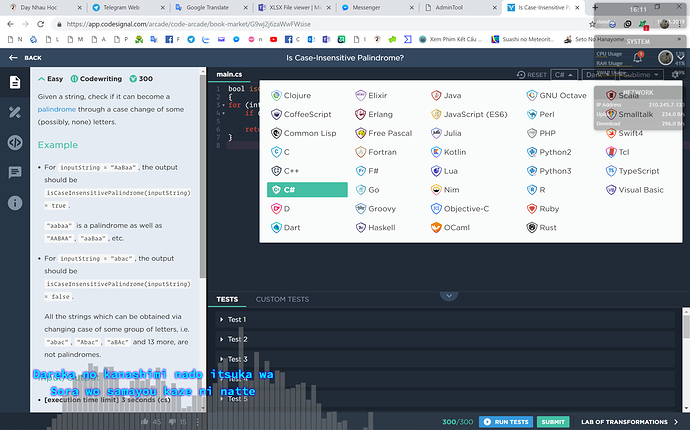Go BACK to arcade

(25, 58)
